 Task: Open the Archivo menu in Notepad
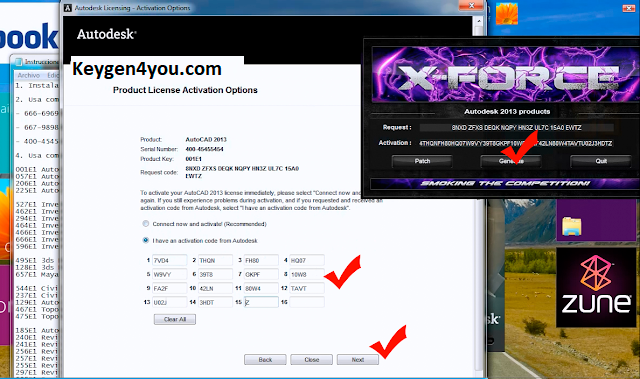[28, 75]
